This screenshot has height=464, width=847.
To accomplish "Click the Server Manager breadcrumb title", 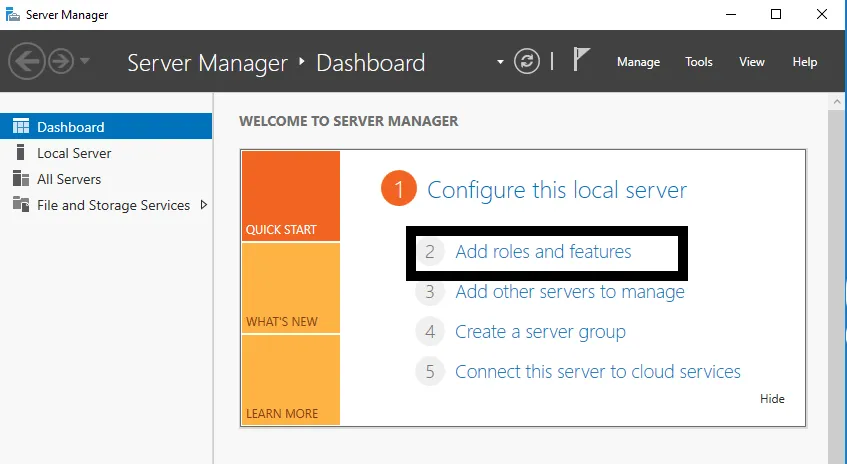I will coord(207,63).
